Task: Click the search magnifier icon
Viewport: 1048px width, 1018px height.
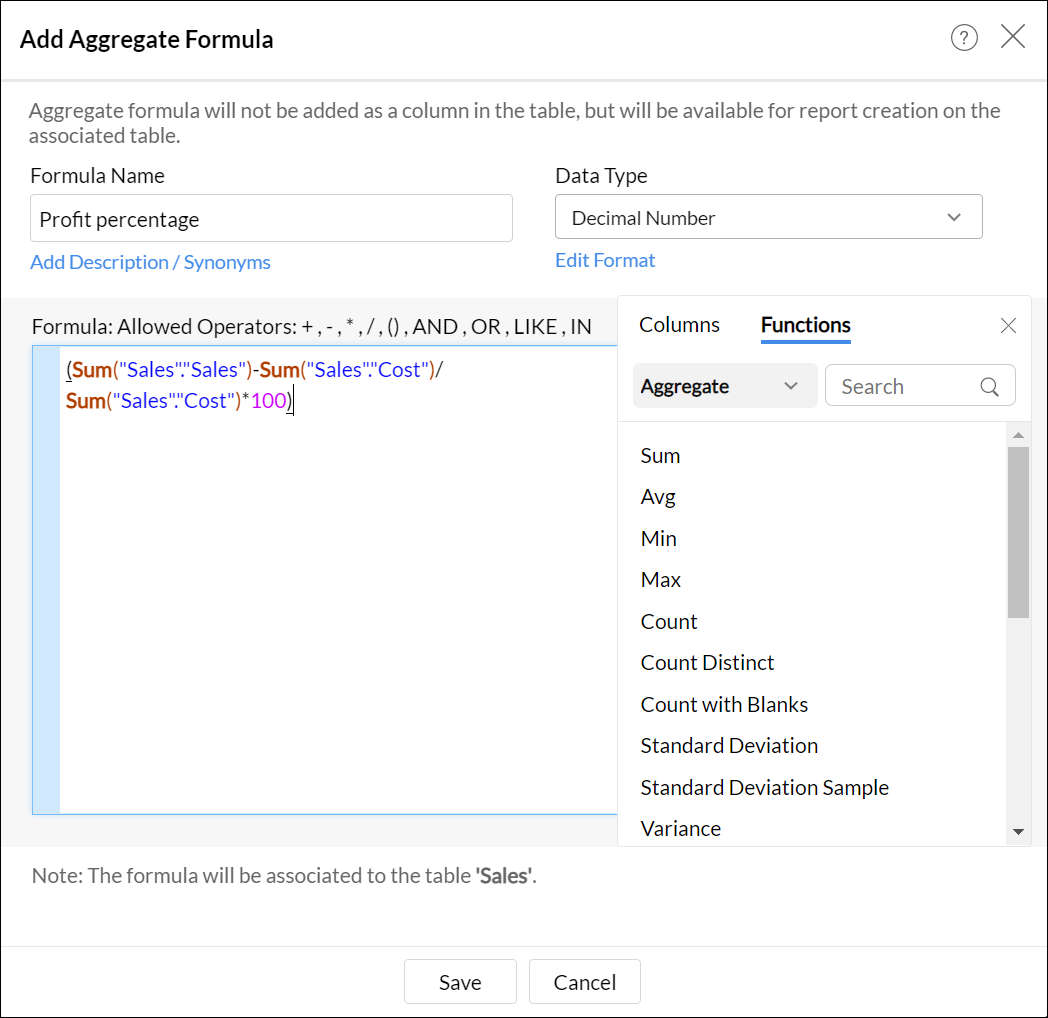Action: coord(990,387)
